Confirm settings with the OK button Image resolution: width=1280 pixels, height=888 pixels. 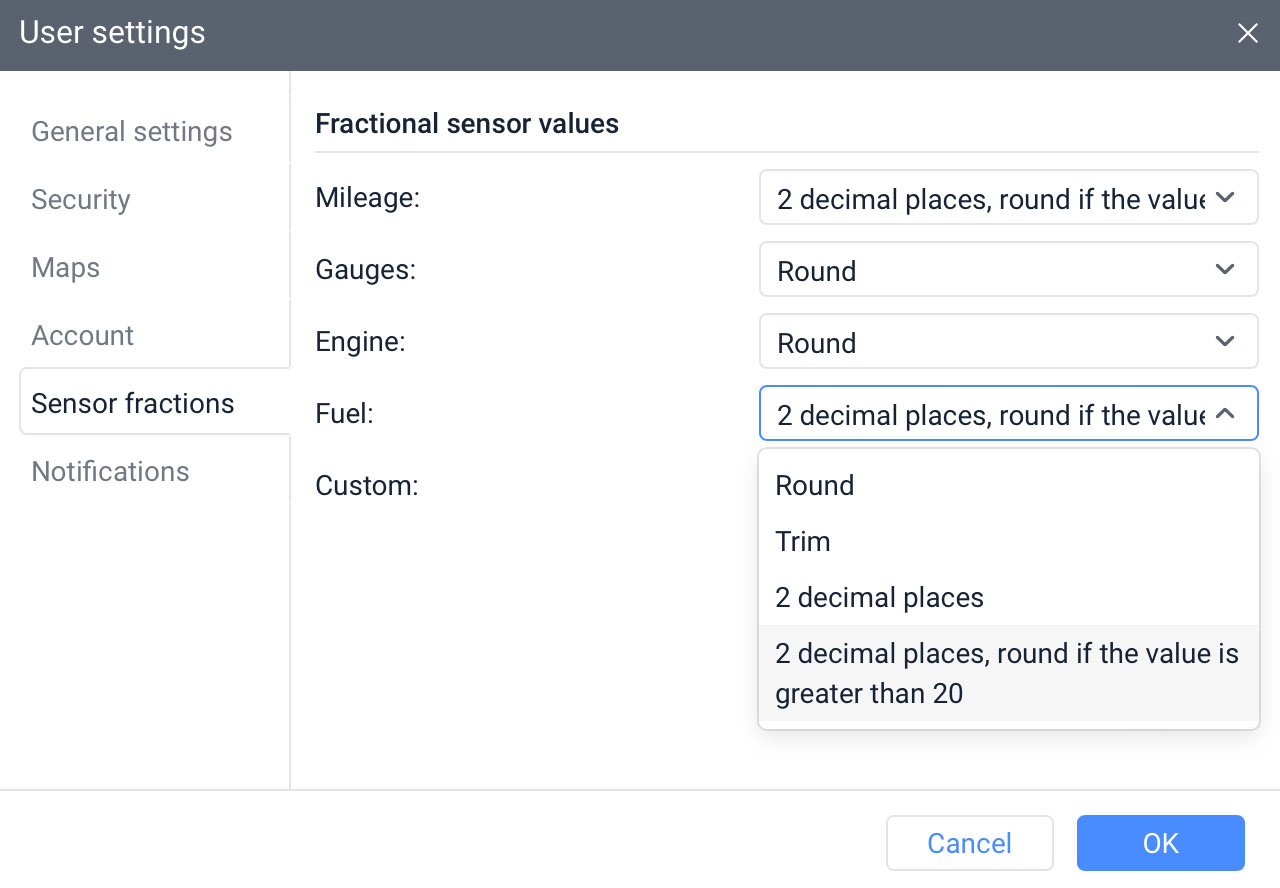(x=1160, y=843)
